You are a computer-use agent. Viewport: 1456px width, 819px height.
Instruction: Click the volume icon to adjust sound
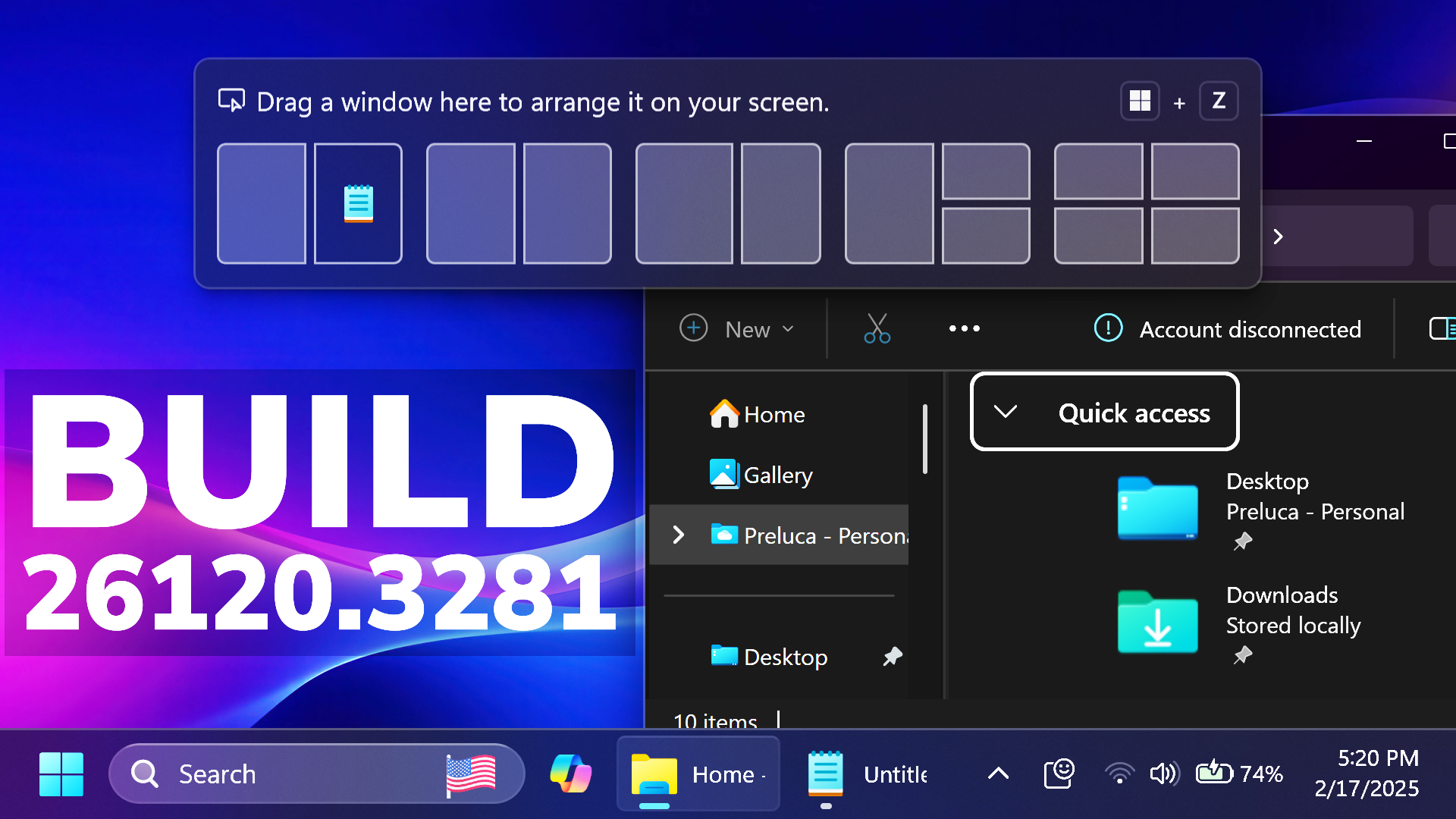click(x=1164, y=773)
